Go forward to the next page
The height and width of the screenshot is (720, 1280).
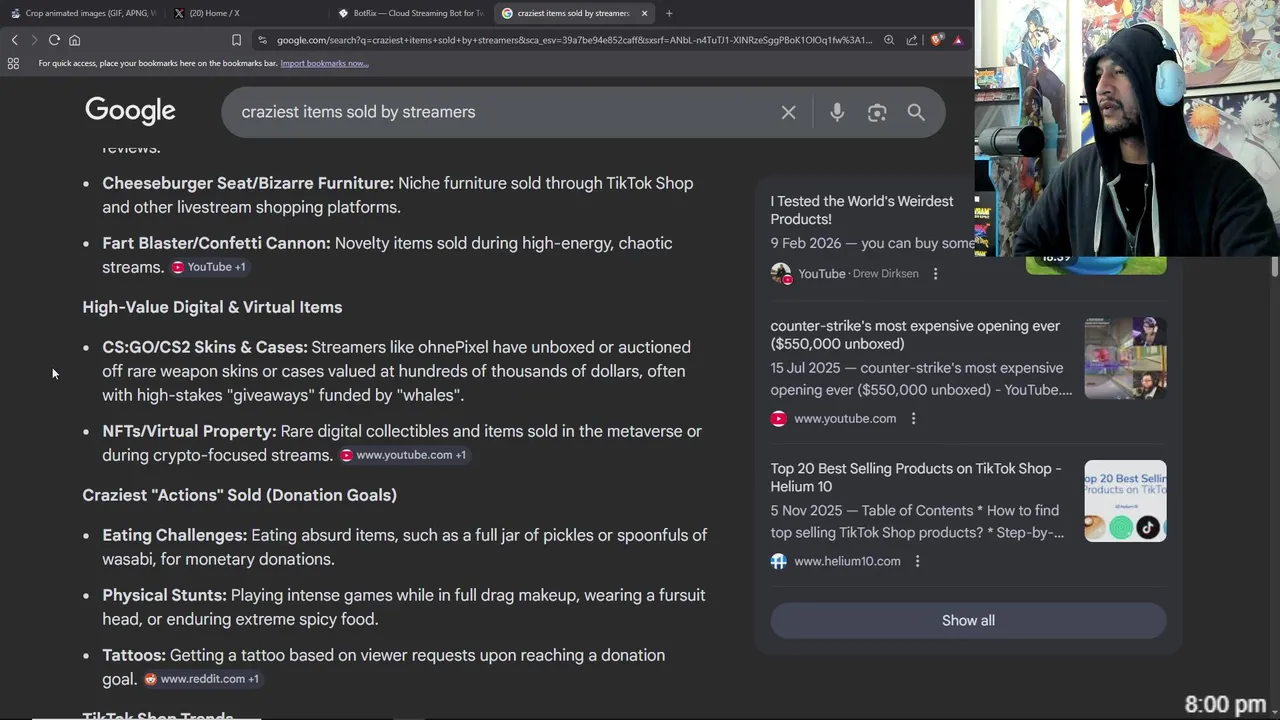point(34,40)
